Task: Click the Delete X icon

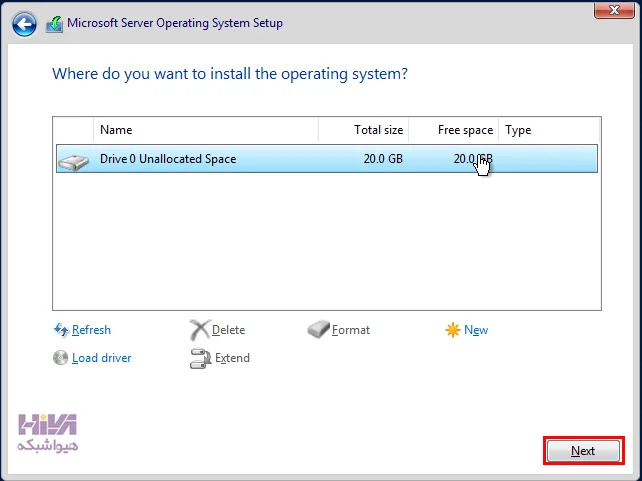Action: click(x=200, y=330)
